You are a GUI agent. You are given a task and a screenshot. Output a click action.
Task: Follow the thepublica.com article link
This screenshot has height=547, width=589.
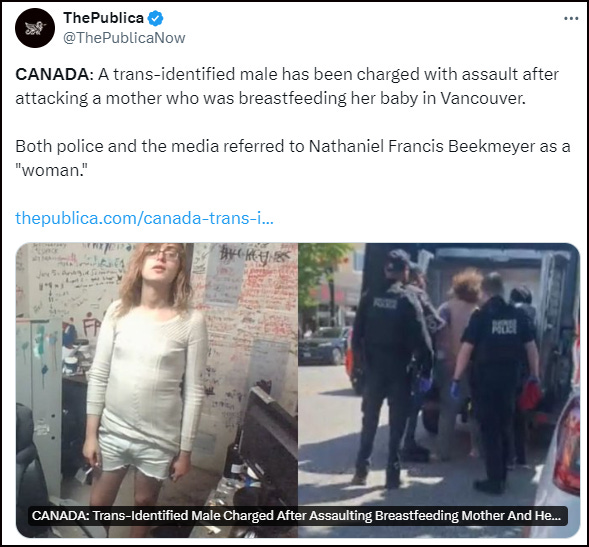[x=144, y=218]
